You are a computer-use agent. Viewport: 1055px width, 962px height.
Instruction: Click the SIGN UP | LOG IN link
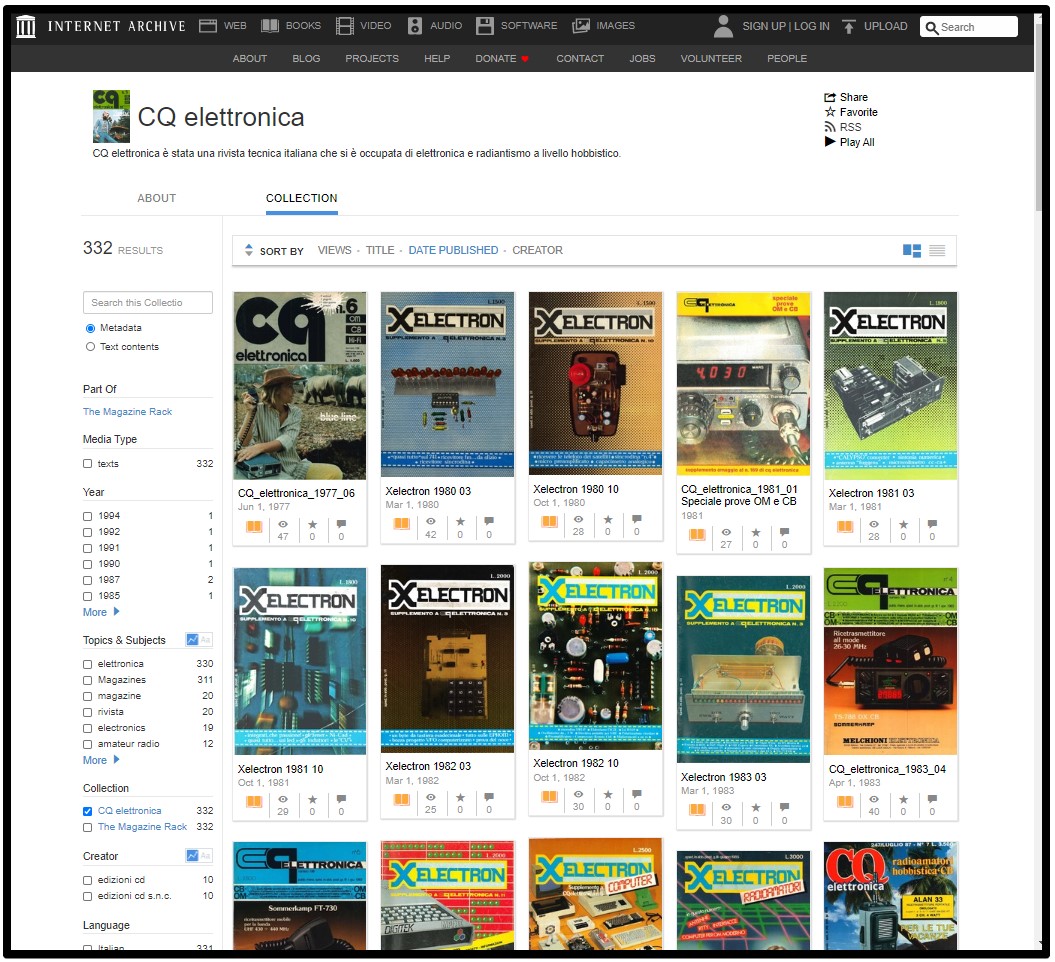pos(786,26)
